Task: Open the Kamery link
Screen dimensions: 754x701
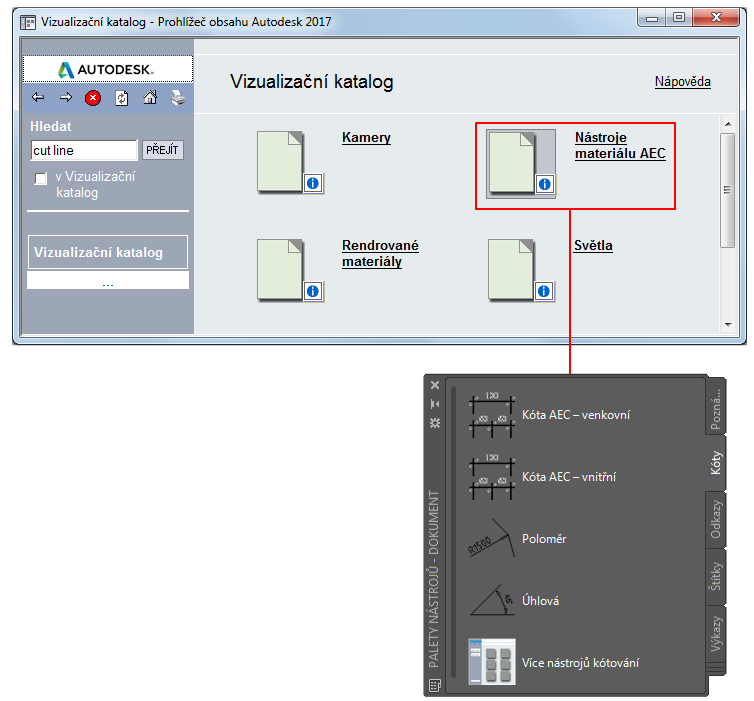Action: [x=366, y=138]
